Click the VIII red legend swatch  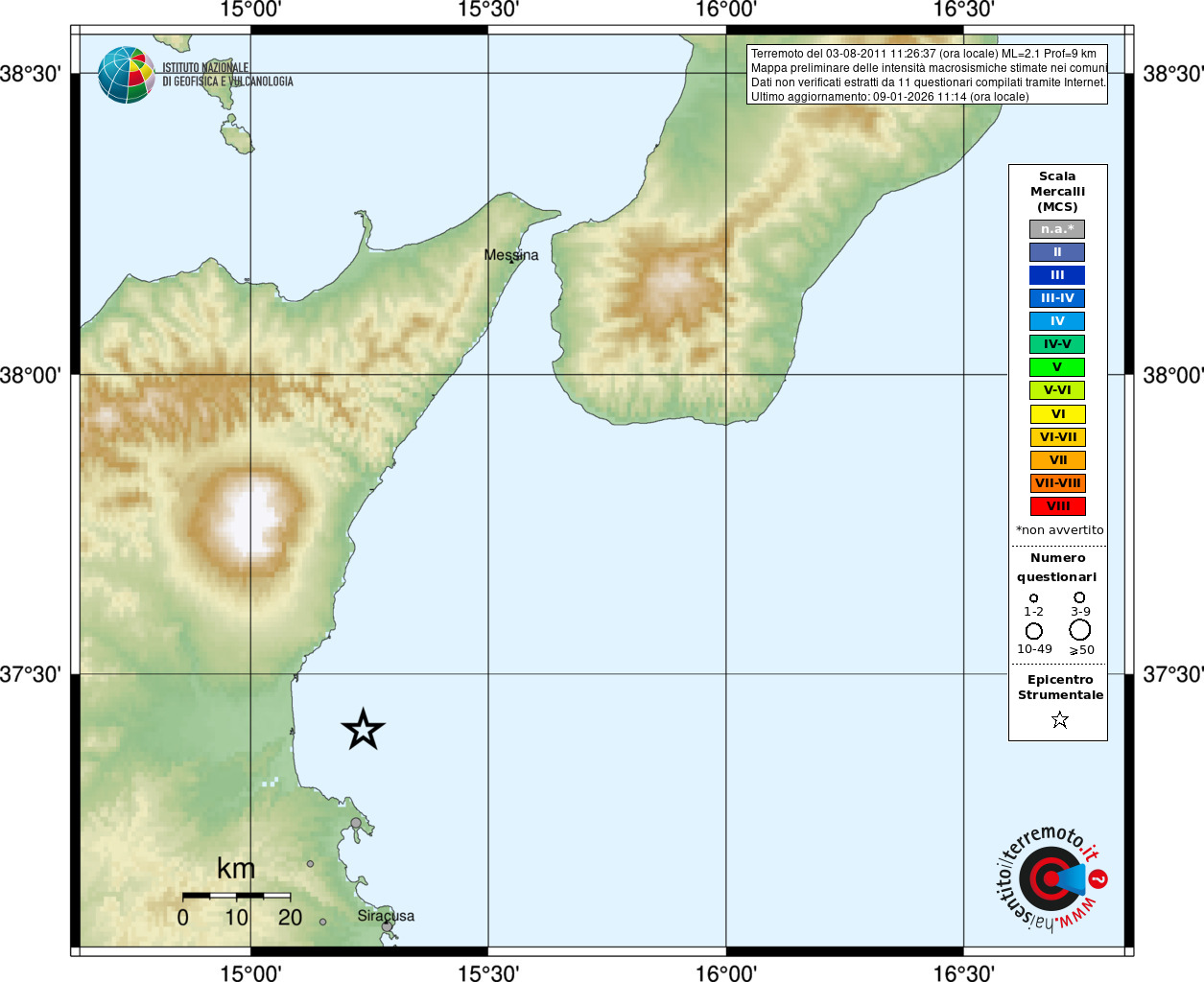(1057, 506)
